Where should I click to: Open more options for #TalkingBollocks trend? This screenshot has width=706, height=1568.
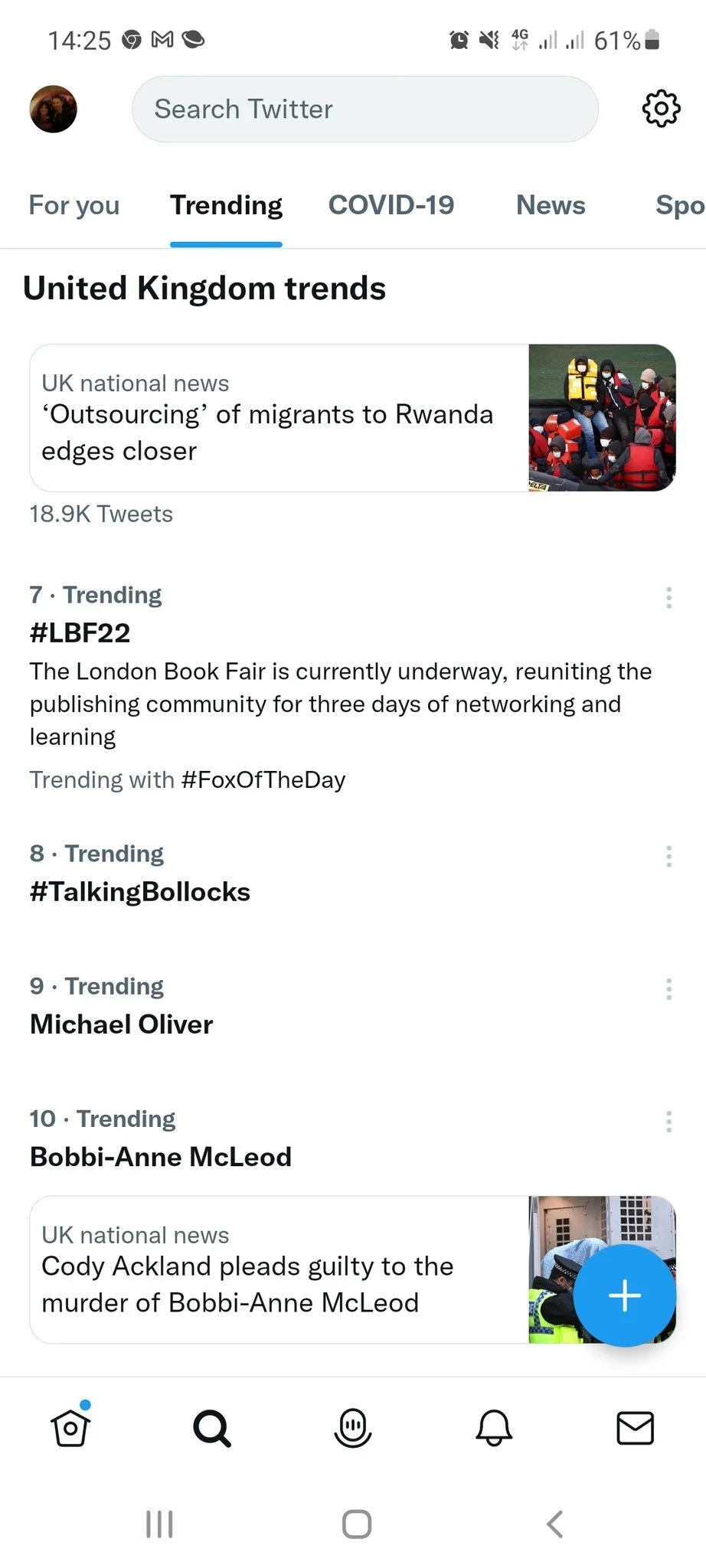tap(668, 856)
